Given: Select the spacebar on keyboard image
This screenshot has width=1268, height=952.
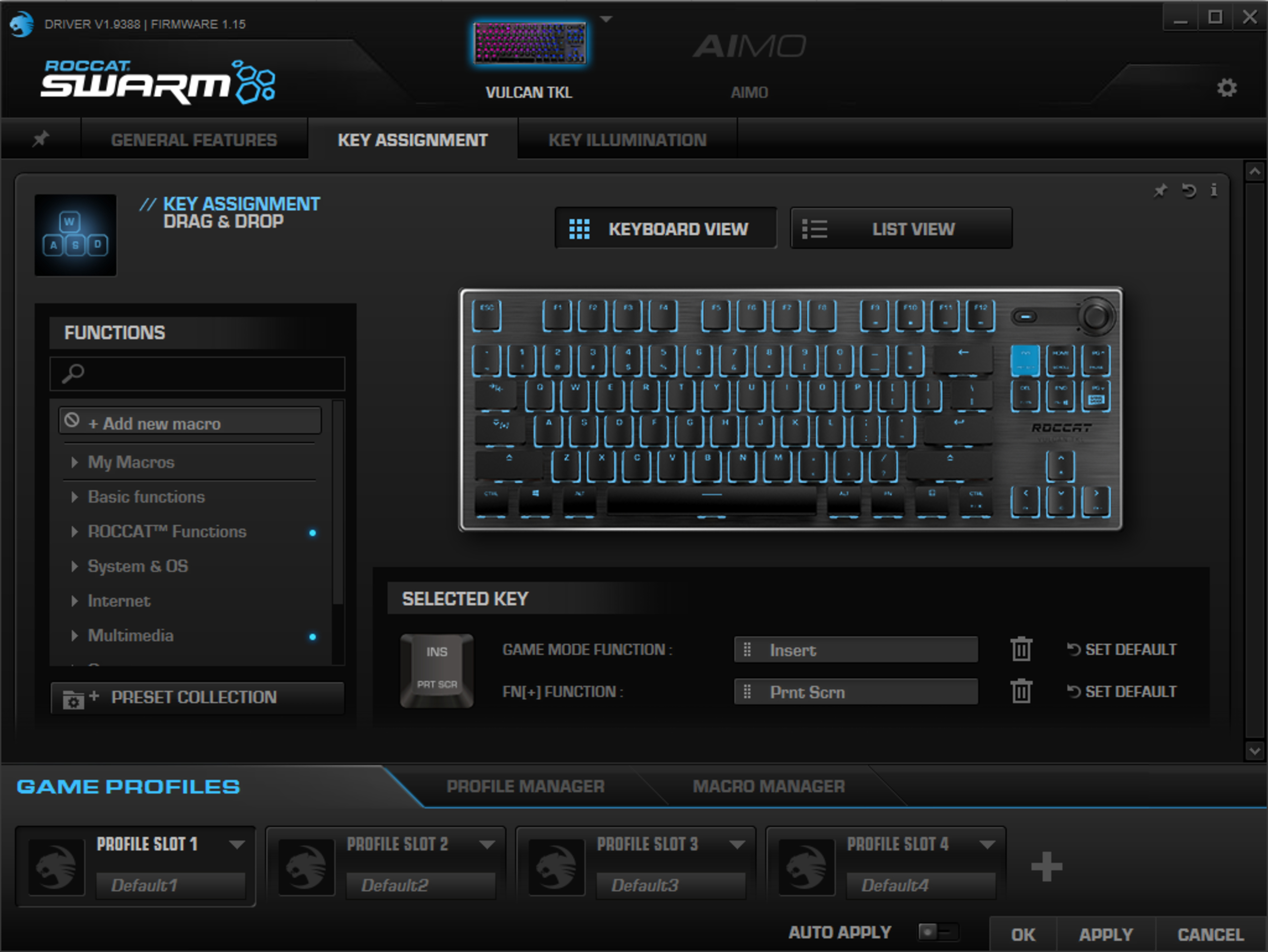Looking at the screenshot, I should click(x=711, y=501).
